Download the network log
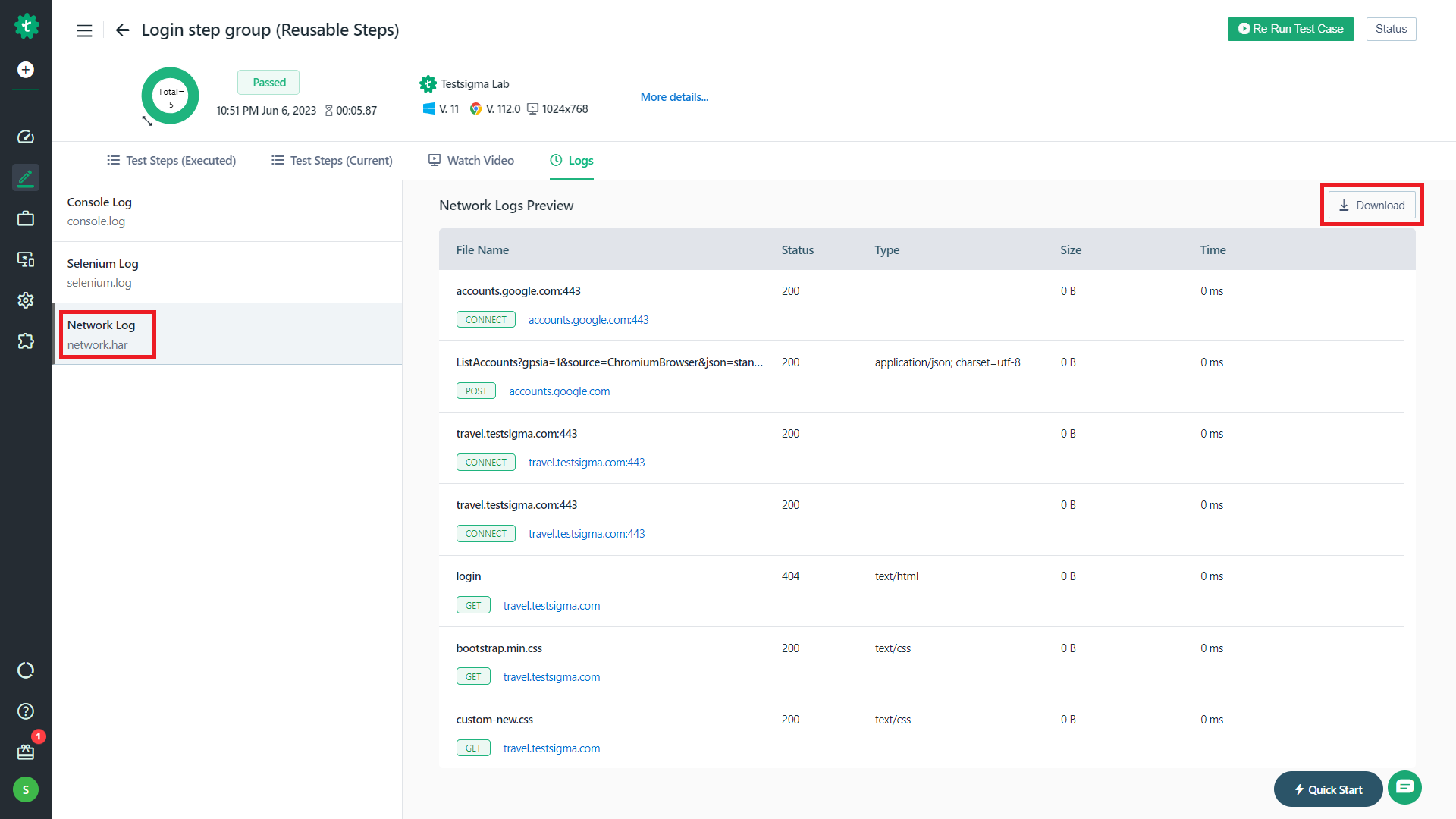 click(1372, 206)
